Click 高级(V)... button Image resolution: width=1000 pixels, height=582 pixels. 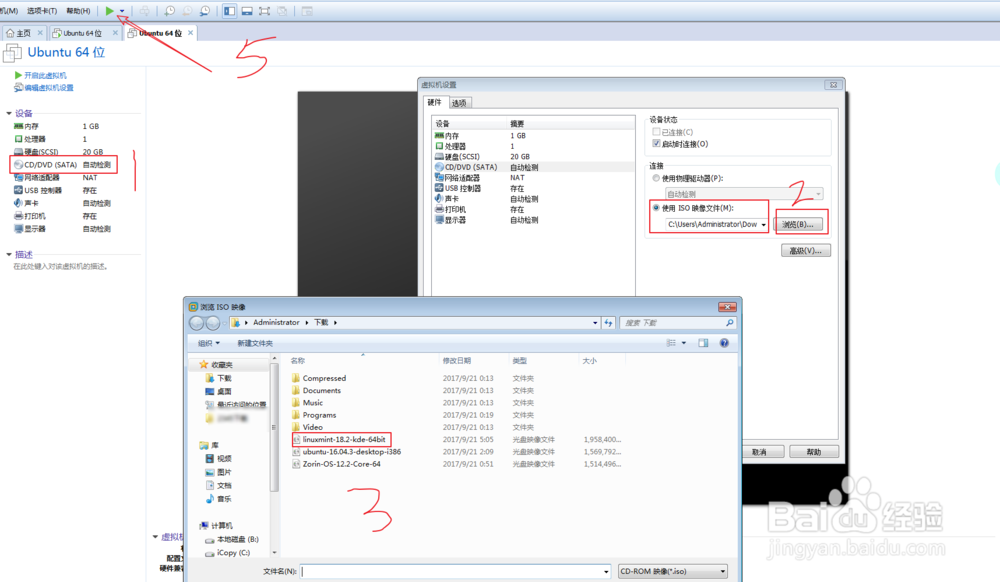(x=805, y=251)
